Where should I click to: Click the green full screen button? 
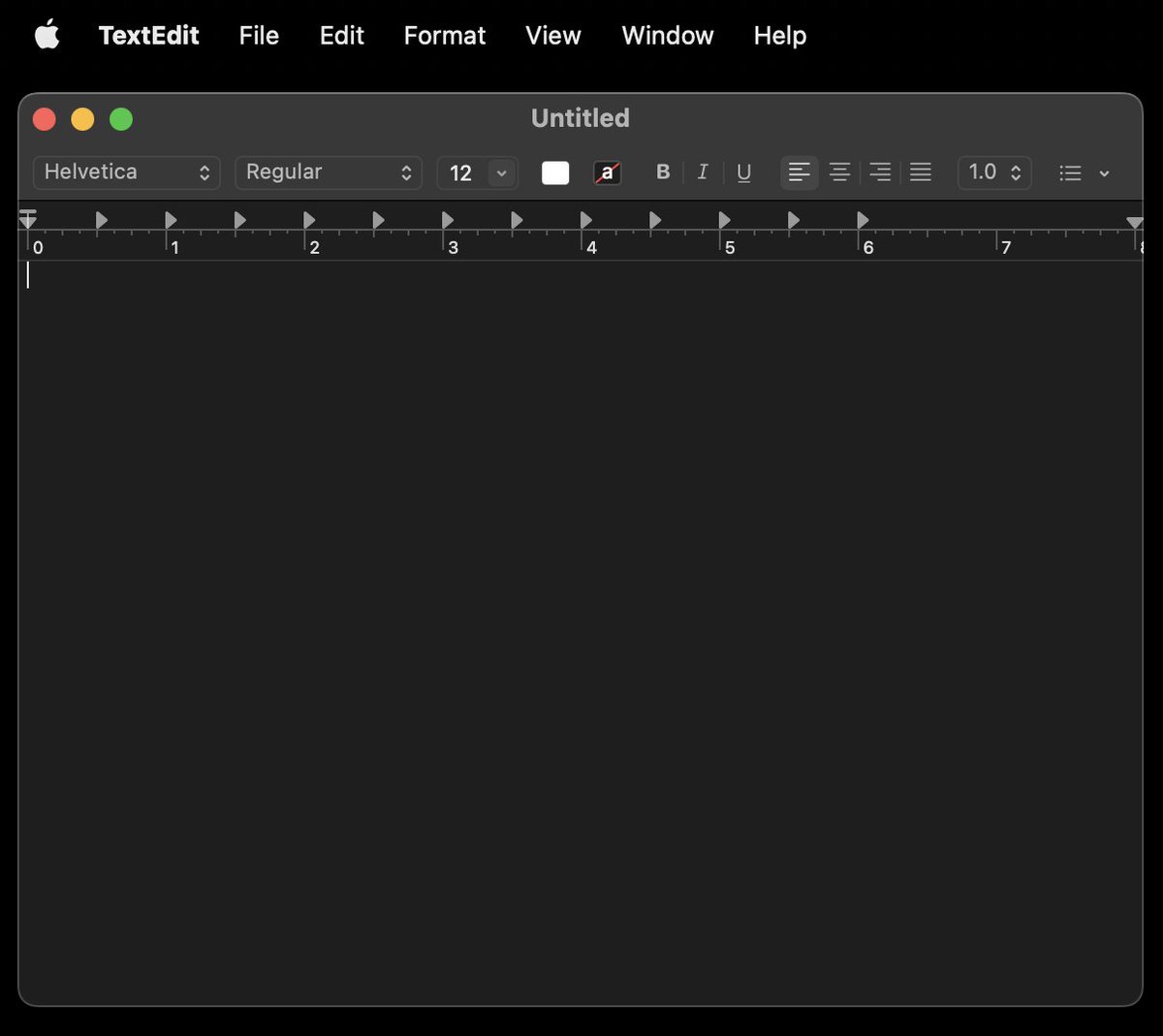click(x=121, y=119)
